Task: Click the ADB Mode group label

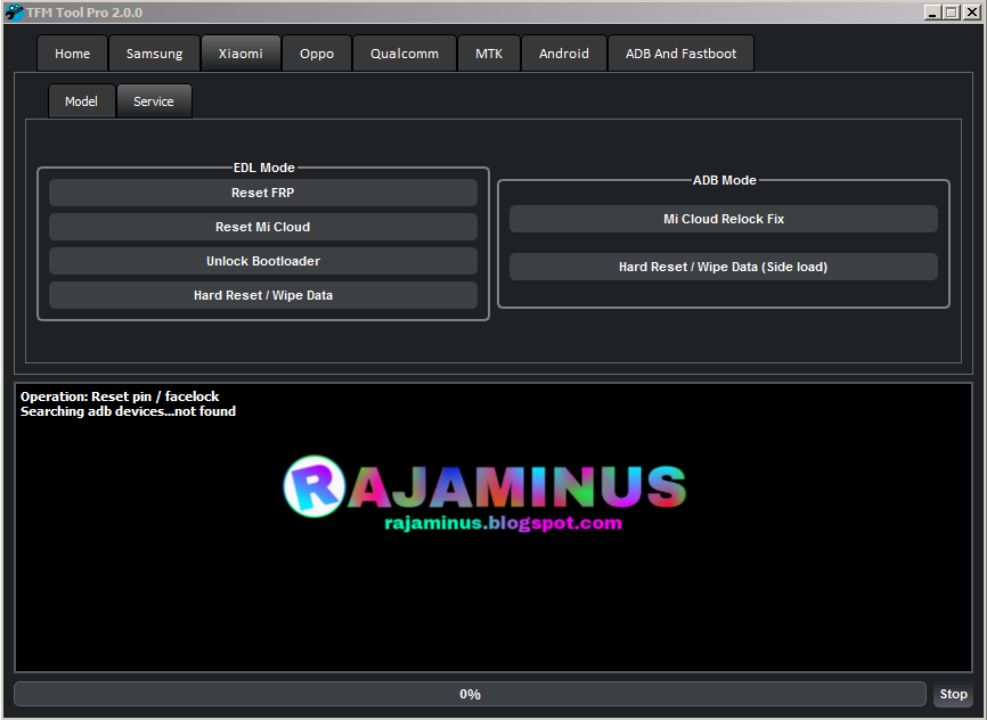Action: (725, 180)
